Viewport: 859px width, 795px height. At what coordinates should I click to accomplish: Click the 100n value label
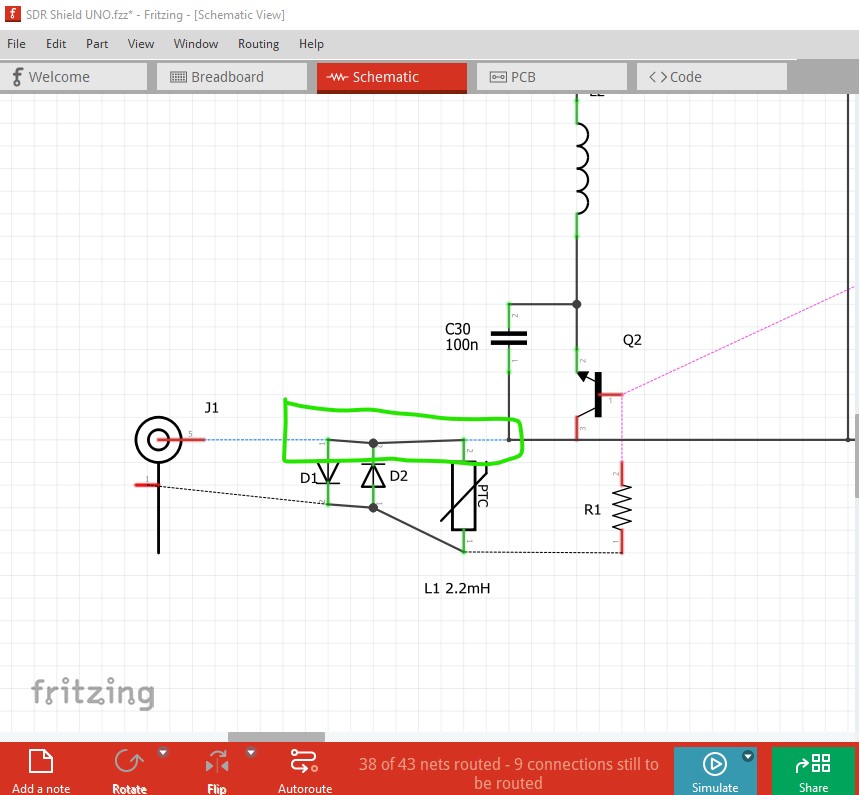point(461,345)
